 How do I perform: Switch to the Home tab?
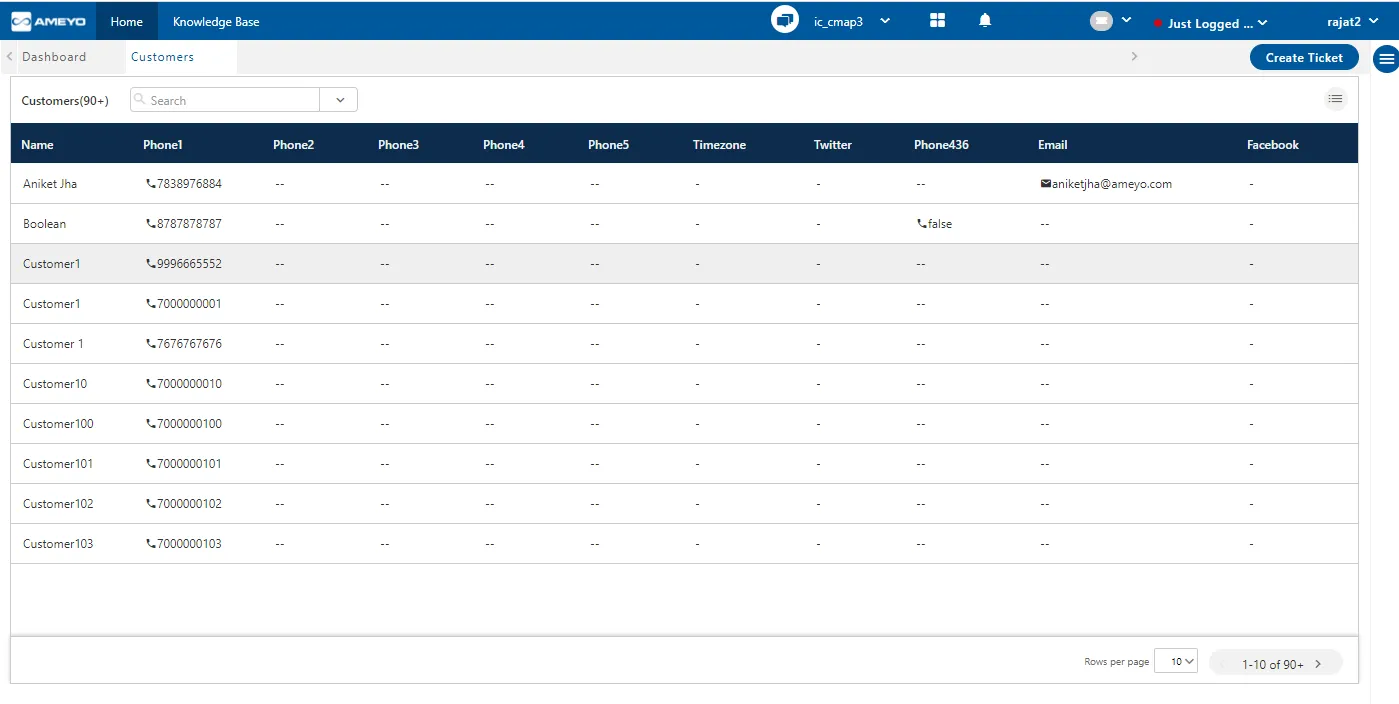click(x=126, y=21)
